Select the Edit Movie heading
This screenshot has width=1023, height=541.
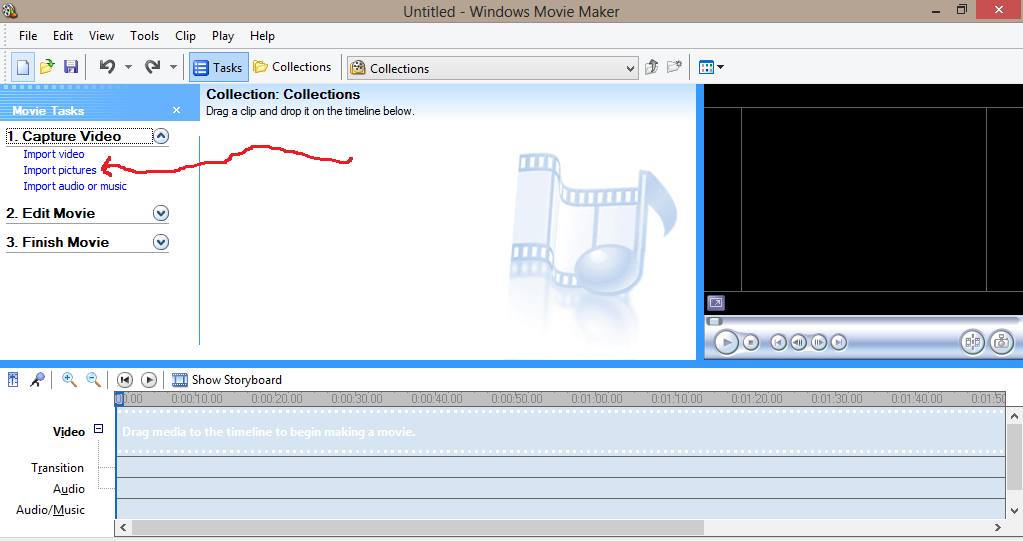[51, 213]
